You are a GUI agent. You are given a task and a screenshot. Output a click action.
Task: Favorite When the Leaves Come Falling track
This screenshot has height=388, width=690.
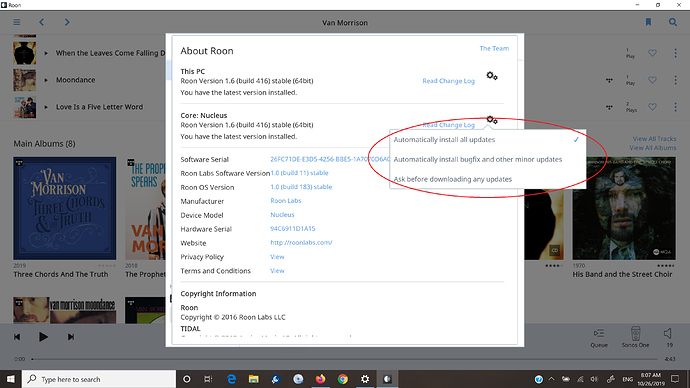(x=652, y=53)
